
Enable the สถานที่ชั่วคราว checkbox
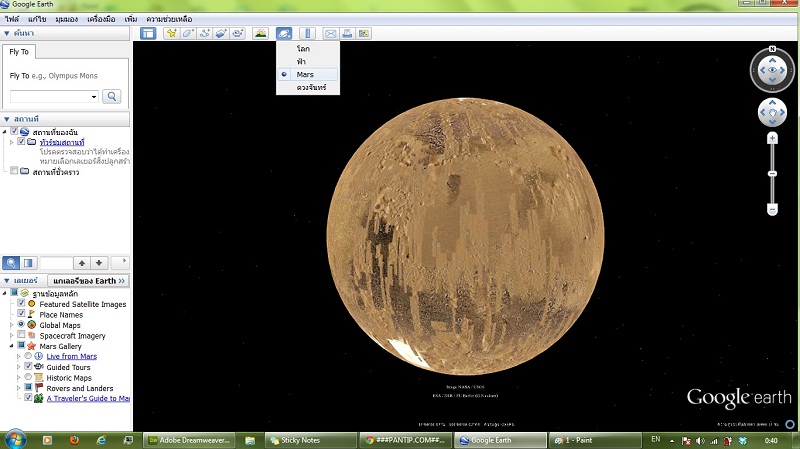[14, 171]
